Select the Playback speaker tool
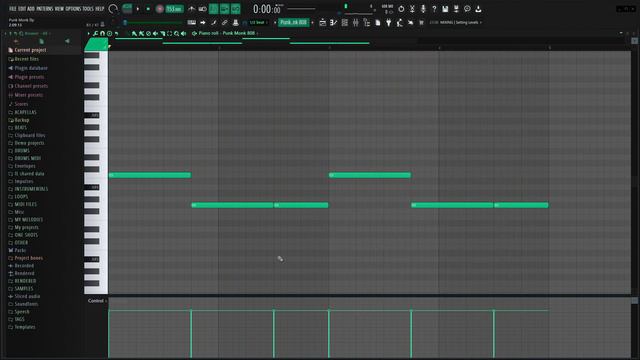Image resolution: width=640 pixels, height=360 pixels. (183, 33)
